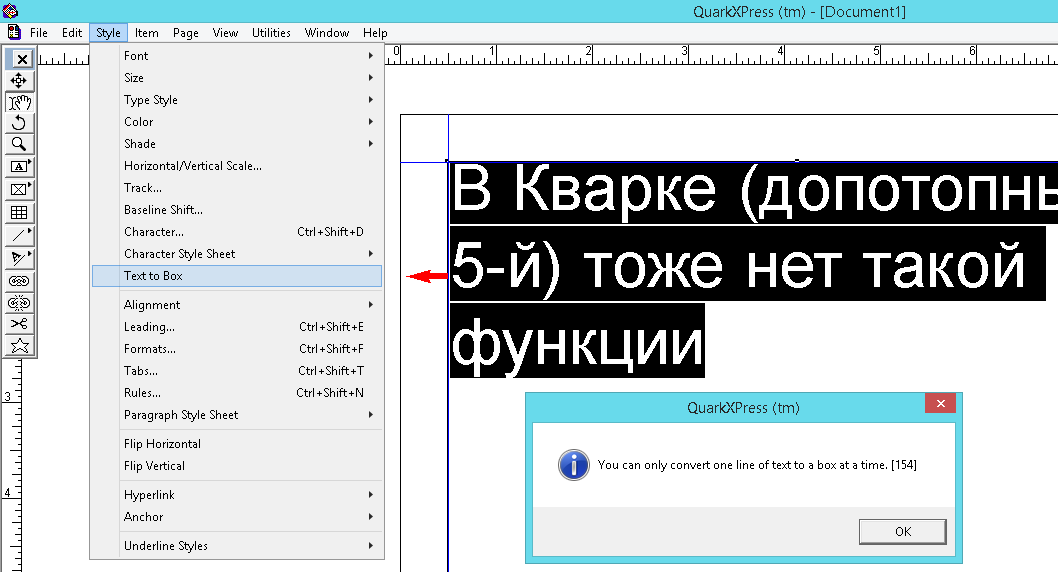
Task: Open the Edit menu
Action: [72, 32]
